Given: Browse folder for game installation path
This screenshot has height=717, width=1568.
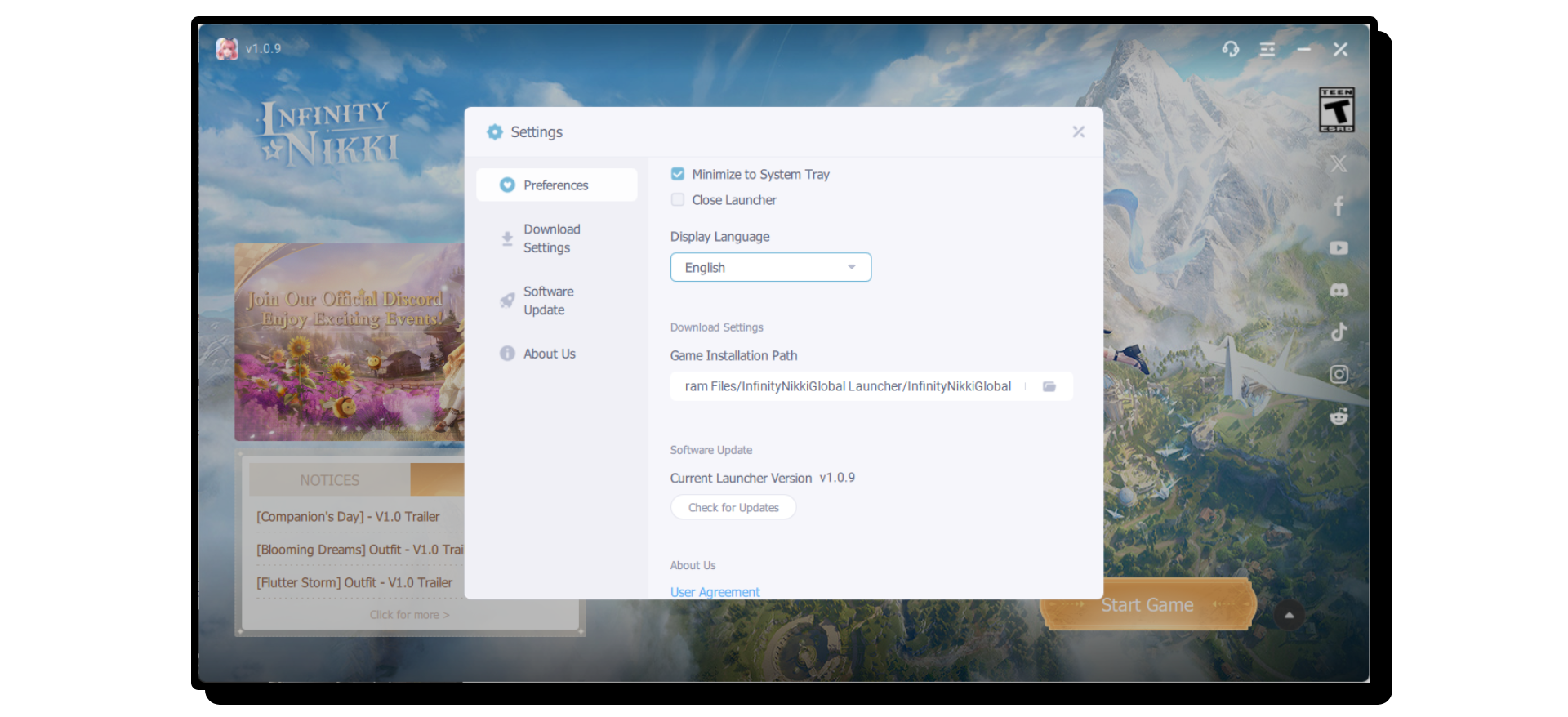Looking at the screenshot, I should click(x=1049, y=386).
